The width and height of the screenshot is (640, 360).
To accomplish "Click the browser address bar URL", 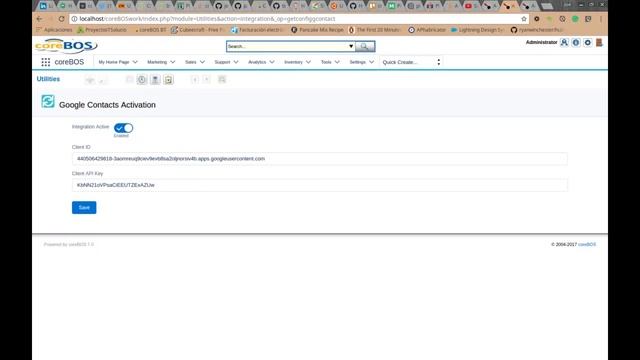I will pyautogui.click(x=207, y=19).
